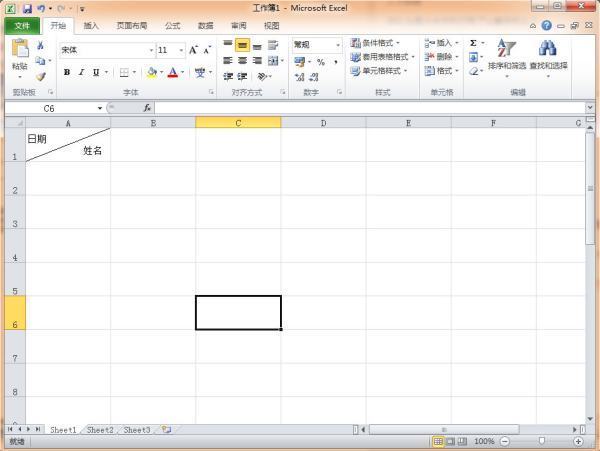600x451 pixels.
Task: Click the Save icon in quick access toolbar
Action: (x=28, y=9)
